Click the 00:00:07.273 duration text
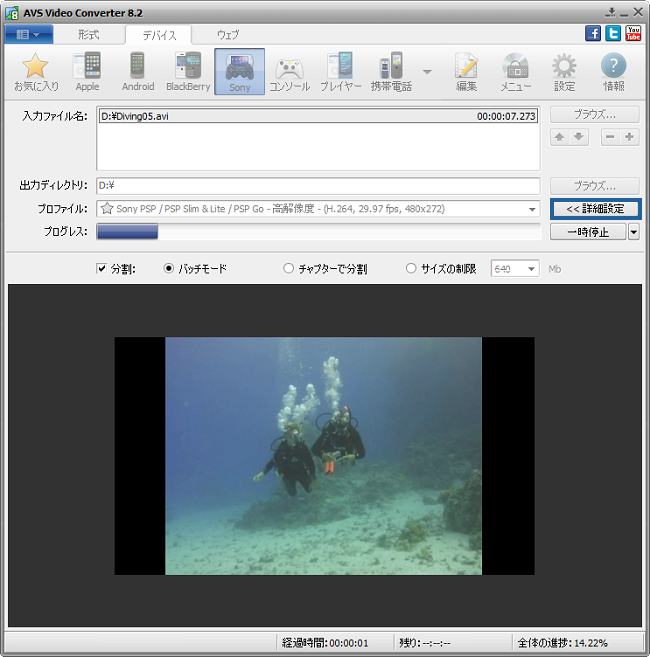This screenshot has height=657, width=650. [x=506, y=116]
